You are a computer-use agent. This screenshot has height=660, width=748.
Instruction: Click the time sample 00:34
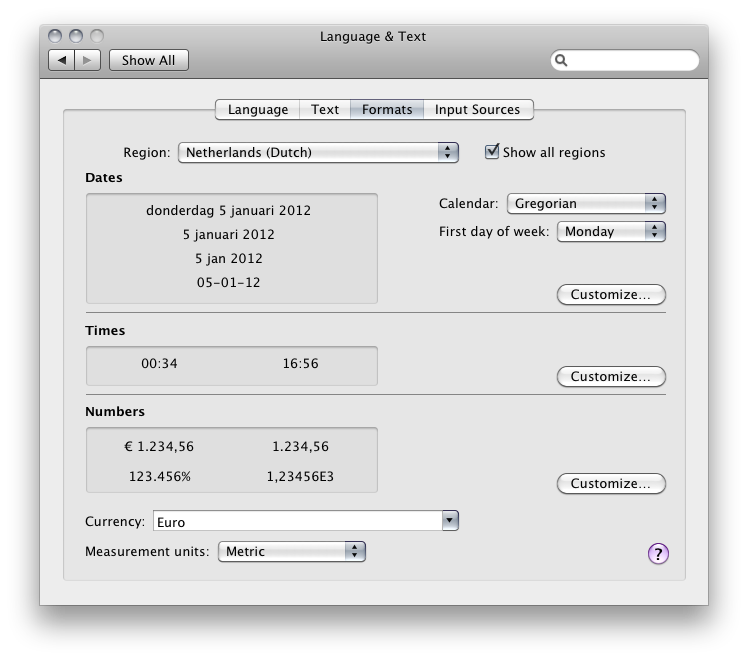[159, 364]
